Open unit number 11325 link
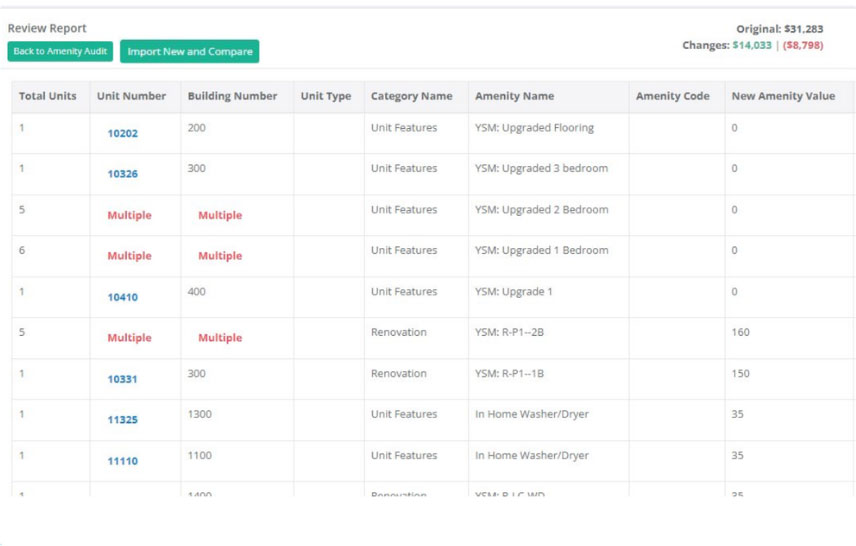 pyautogui.click(x=122, y=419)
